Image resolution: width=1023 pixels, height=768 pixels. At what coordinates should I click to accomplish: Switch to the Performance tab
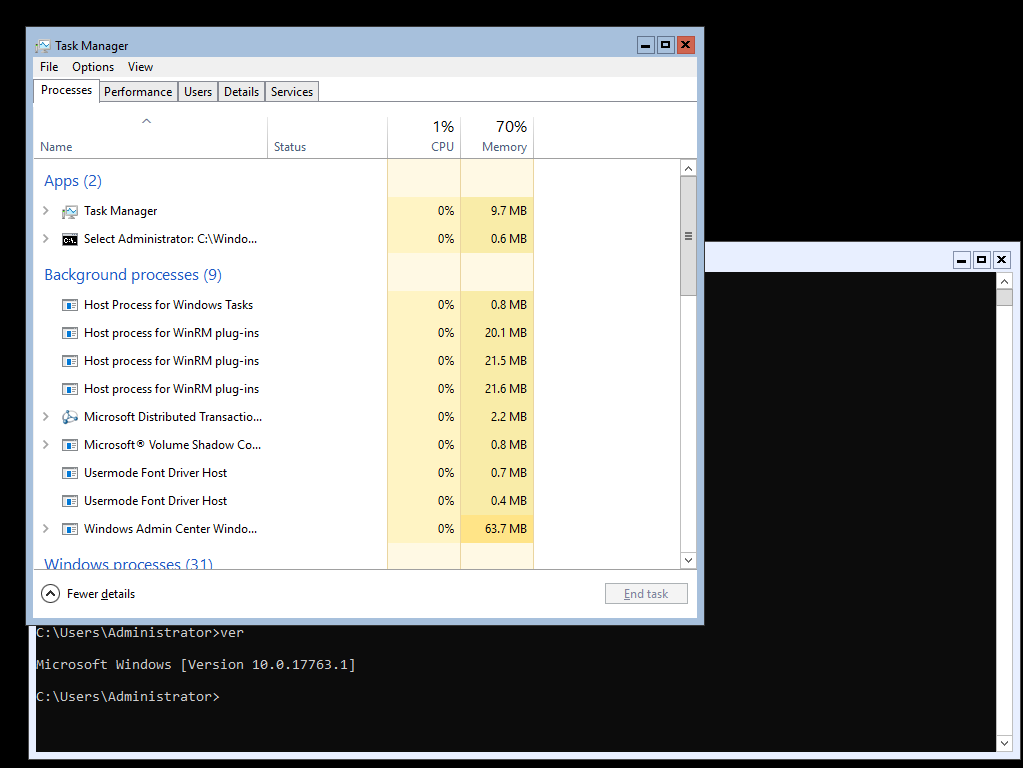point(138,91)
